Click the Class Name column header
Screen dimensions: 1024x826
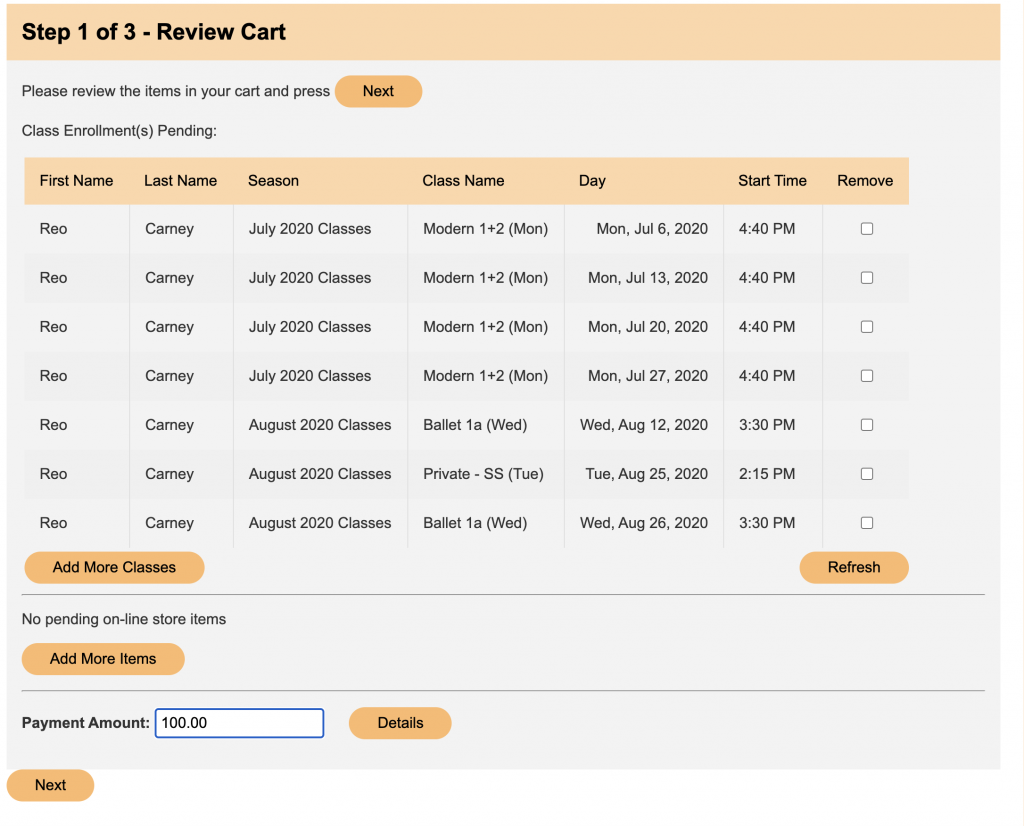tap(463, 181)
